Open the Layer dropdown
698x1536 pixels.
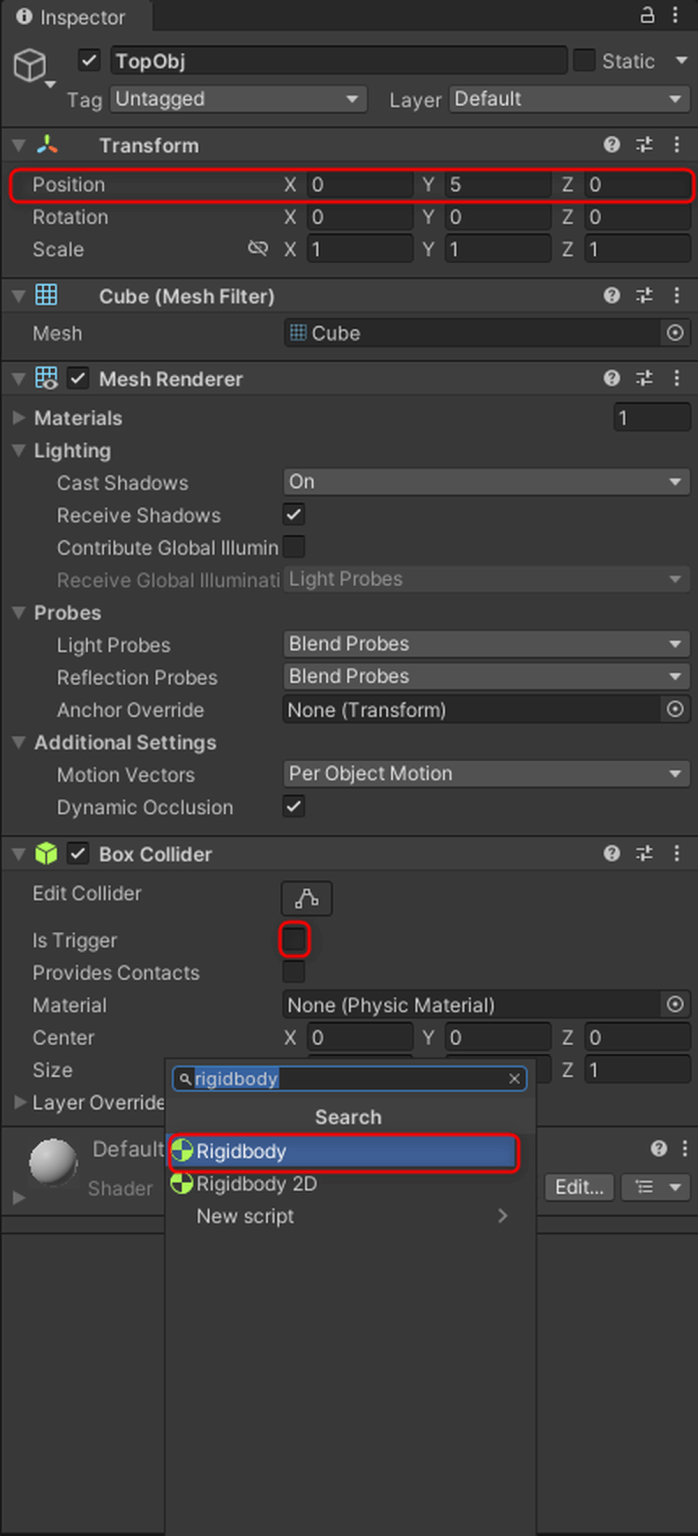(568, 99)
